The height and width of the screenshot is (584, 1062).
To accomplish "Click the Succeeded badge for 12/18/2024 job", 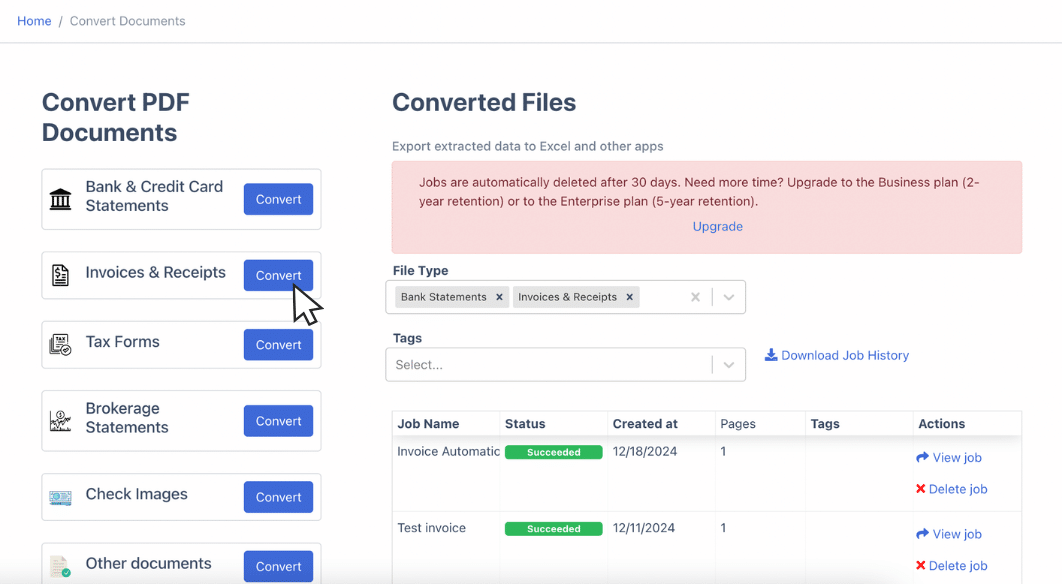I will (553, 452).
